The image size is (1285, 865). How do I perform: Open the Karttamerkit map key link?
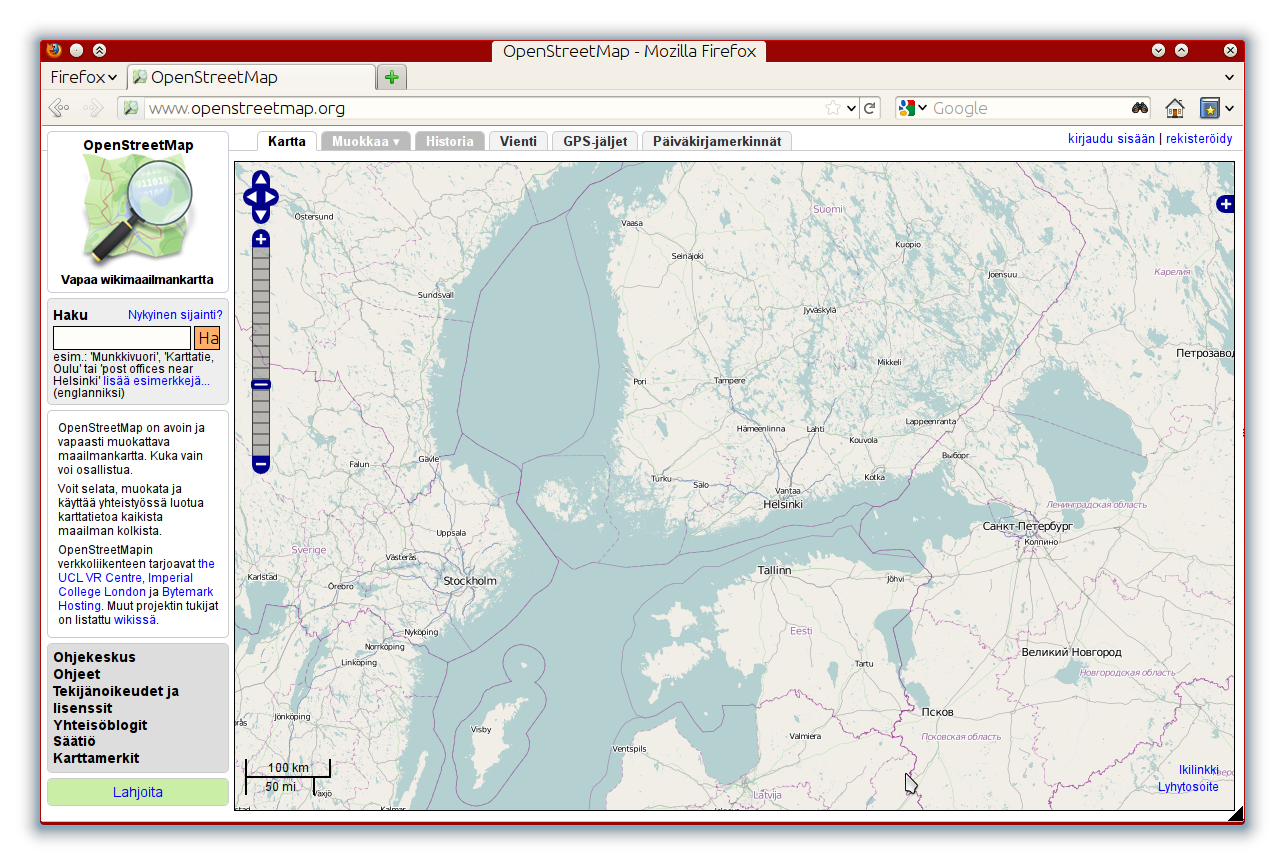pos(96,758)
